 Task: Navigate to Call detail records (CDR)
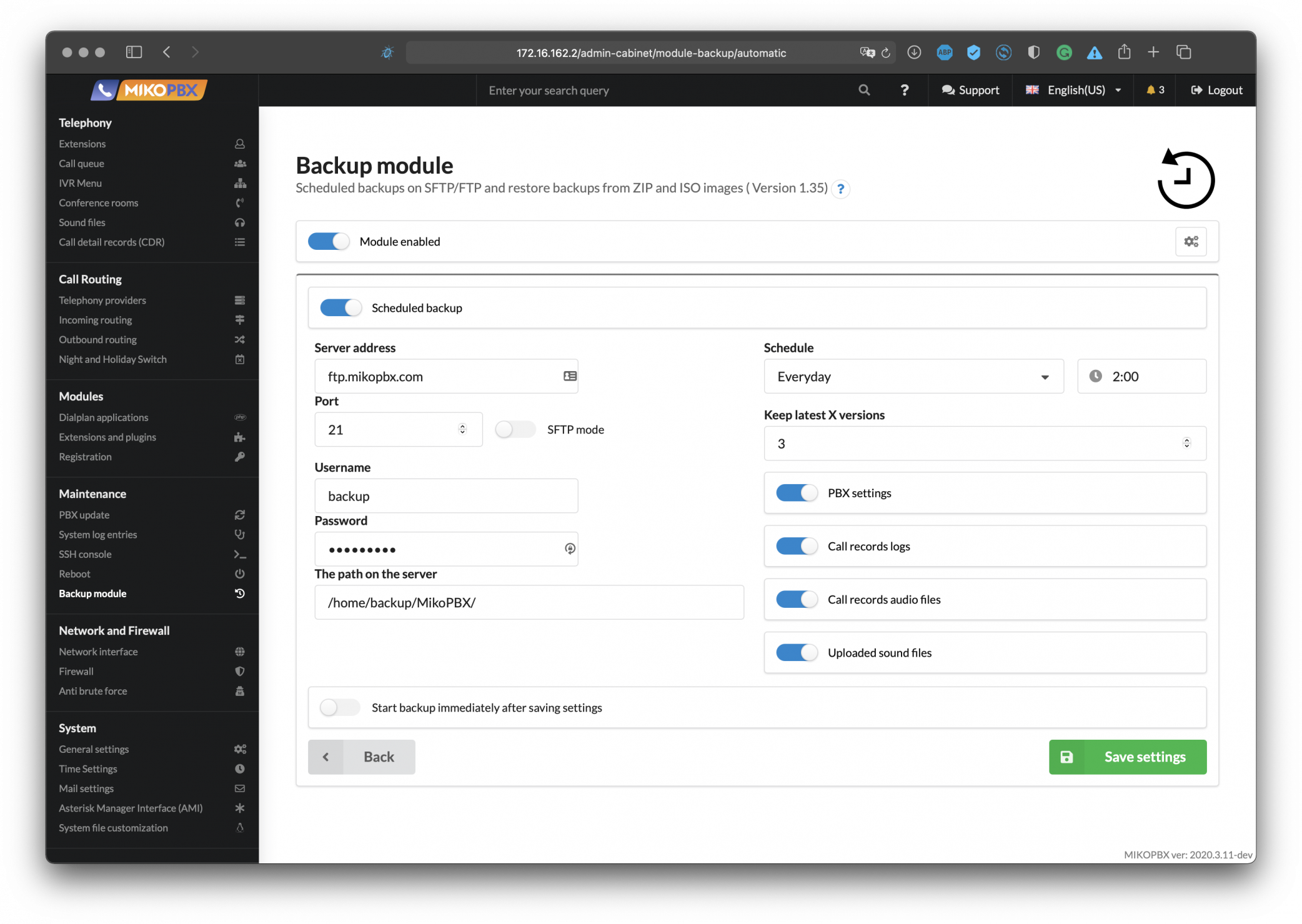coord(111,242)
